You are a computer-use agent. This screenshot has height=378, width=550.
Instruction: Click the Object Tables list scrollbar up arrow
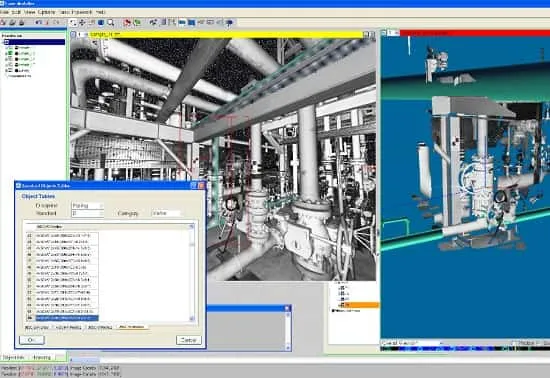click(192, 227)
